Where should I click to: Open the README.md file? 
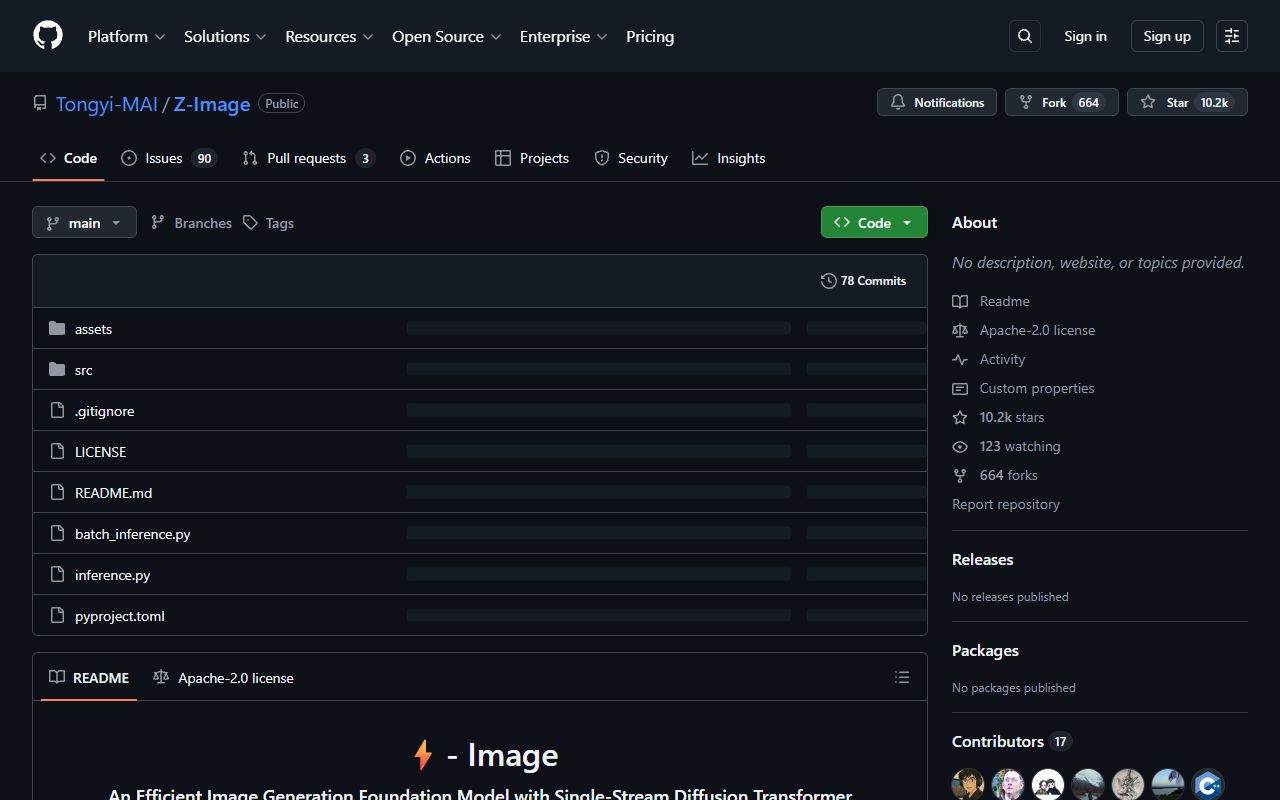[x=113, y=492]
